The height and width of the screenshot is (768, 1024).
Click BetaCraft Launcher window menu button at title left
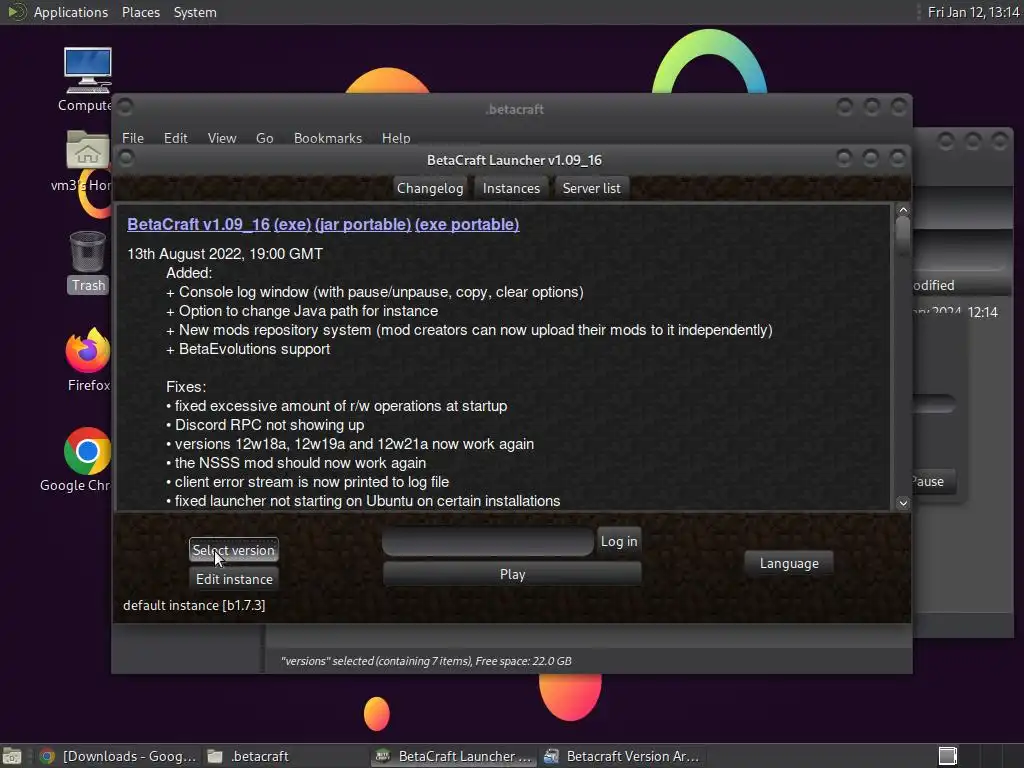click(127, 157)
